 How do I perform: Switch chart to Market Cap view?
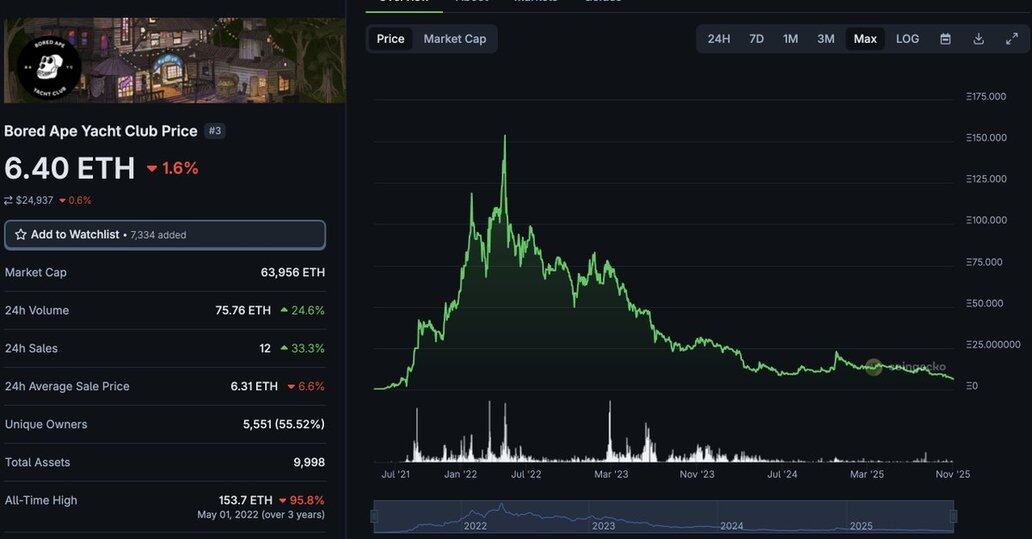455,39
